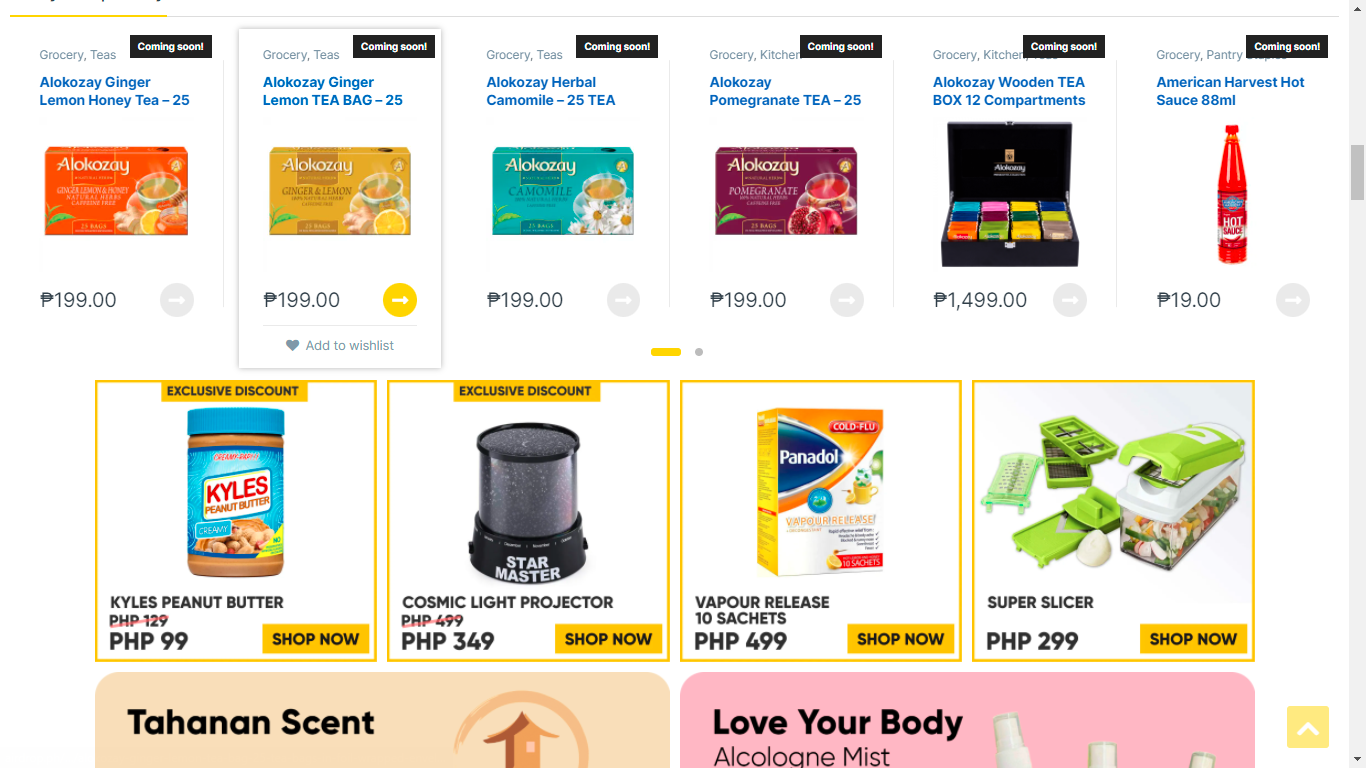The image size is (1366, 768).
Task: Click the Alokozay Wooden TEA BOX product image
Action: 1009,195
